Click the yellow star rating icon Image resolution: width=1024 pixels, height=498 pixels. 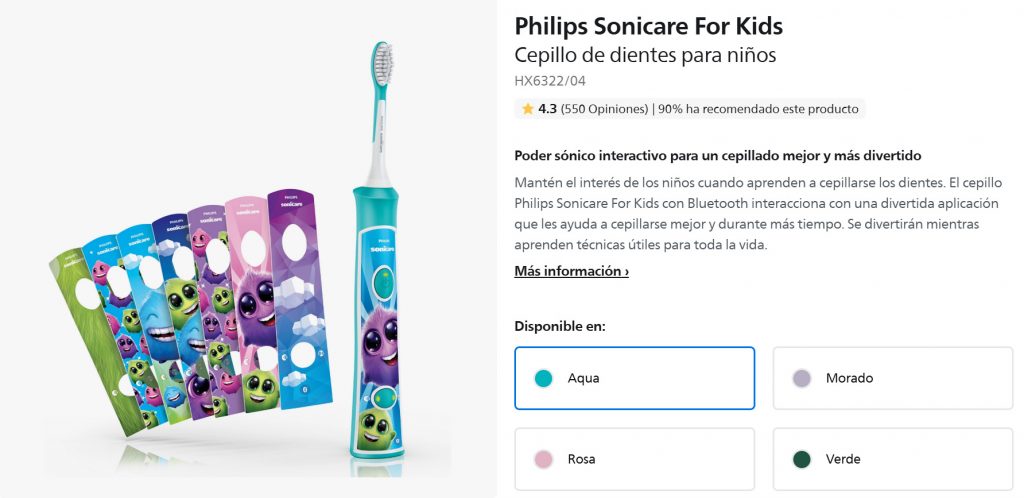(527, 109)
